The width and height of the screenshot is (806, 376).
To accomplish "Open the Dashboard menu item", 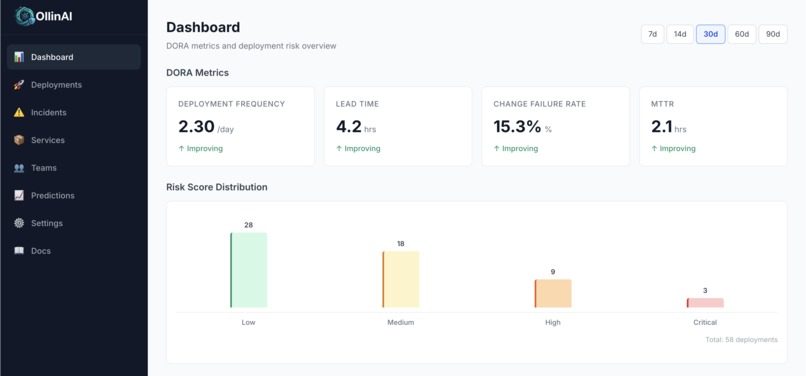I will point(74,57).
